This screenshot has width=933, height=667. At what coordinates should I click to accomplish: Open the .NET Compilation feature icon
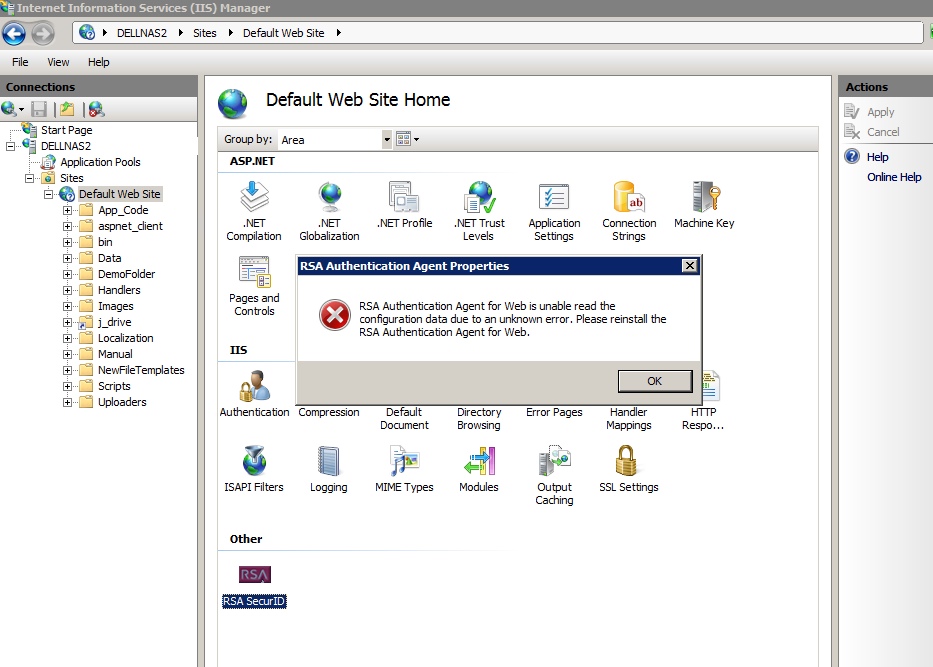tap(254, 198)
